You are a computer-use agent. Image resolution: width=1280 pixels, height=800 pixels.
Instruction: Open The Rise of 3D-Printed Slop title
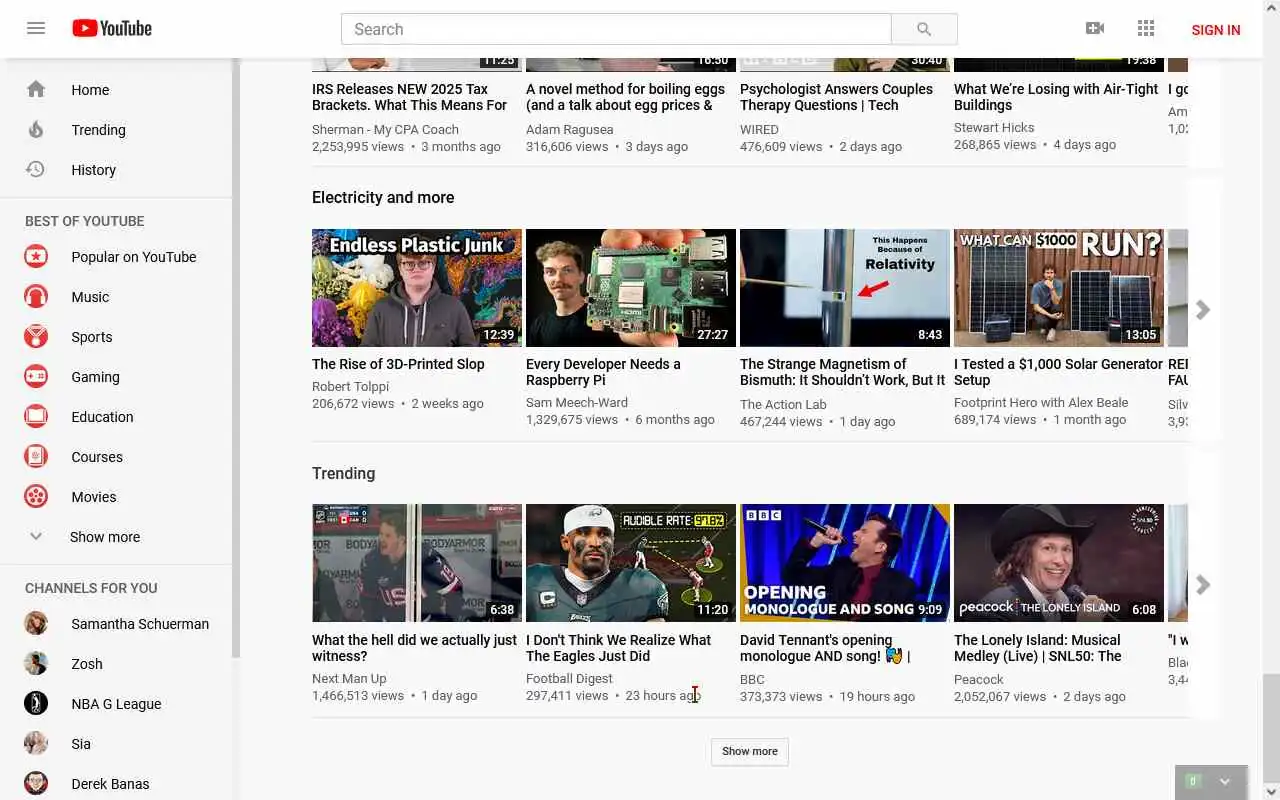tap(398, 364)
